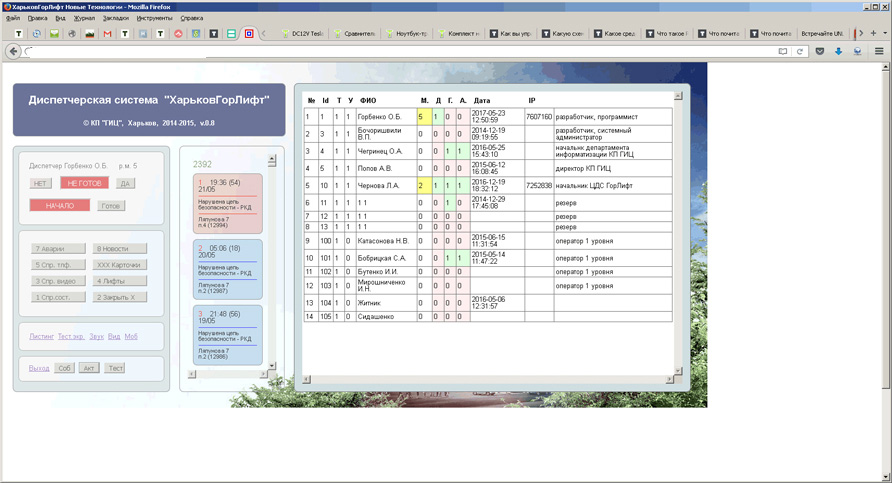Viewport: 892px width, 483px height.
Task: Click the red НАЧАЛО button
Action: click(x=60, y=205)
